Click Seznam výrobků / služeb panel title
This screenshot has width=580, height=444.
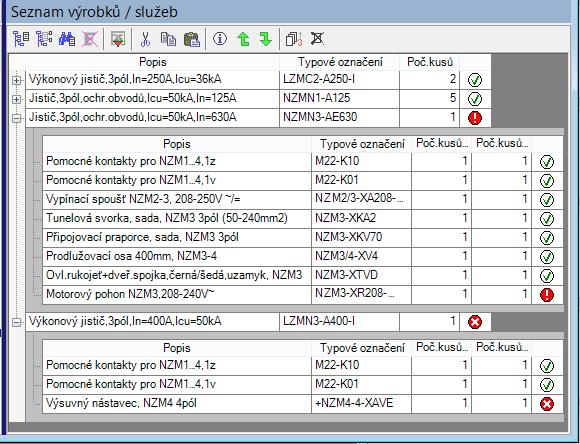94,12
